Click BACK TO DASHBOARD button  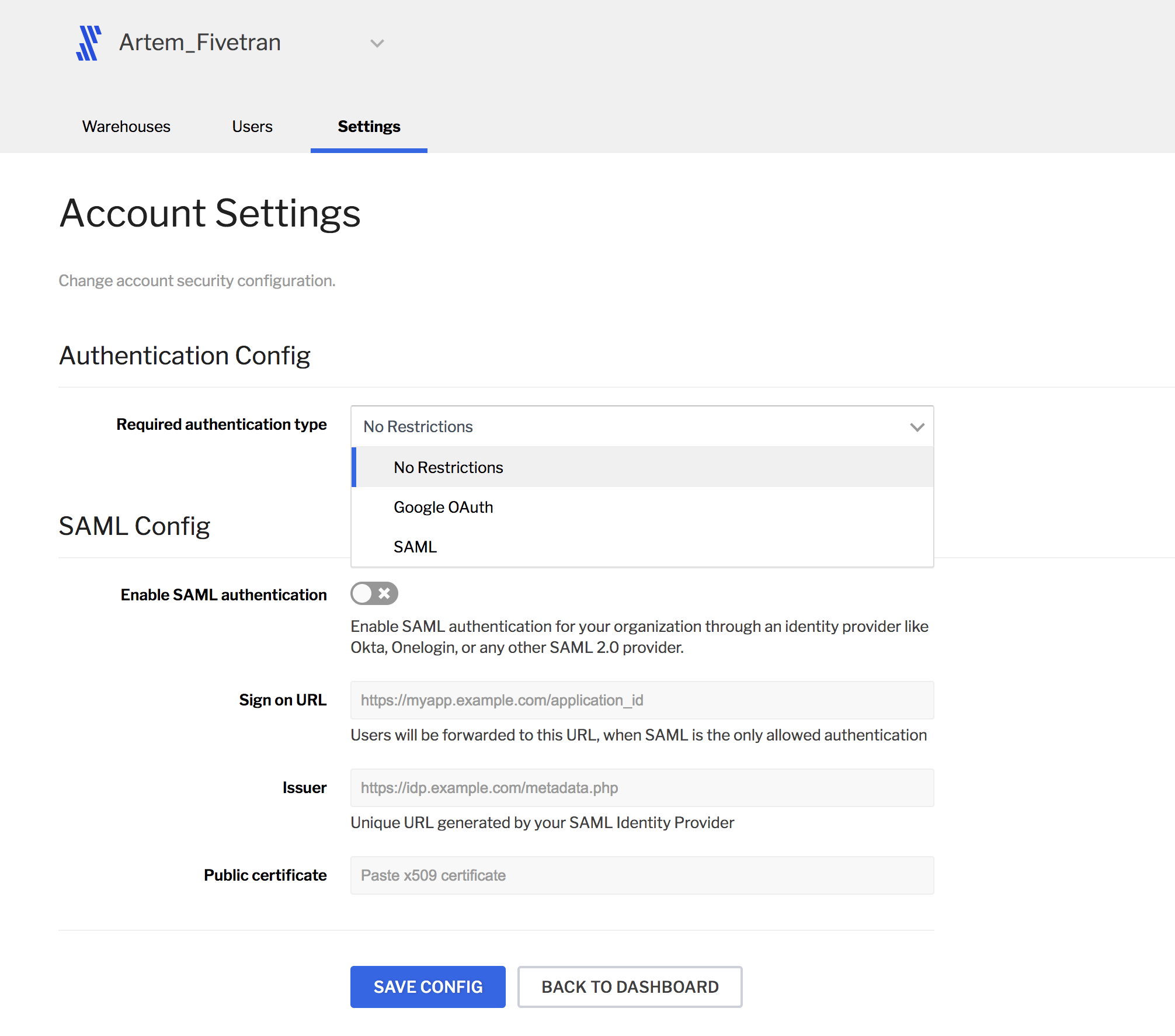click(630, 987)
